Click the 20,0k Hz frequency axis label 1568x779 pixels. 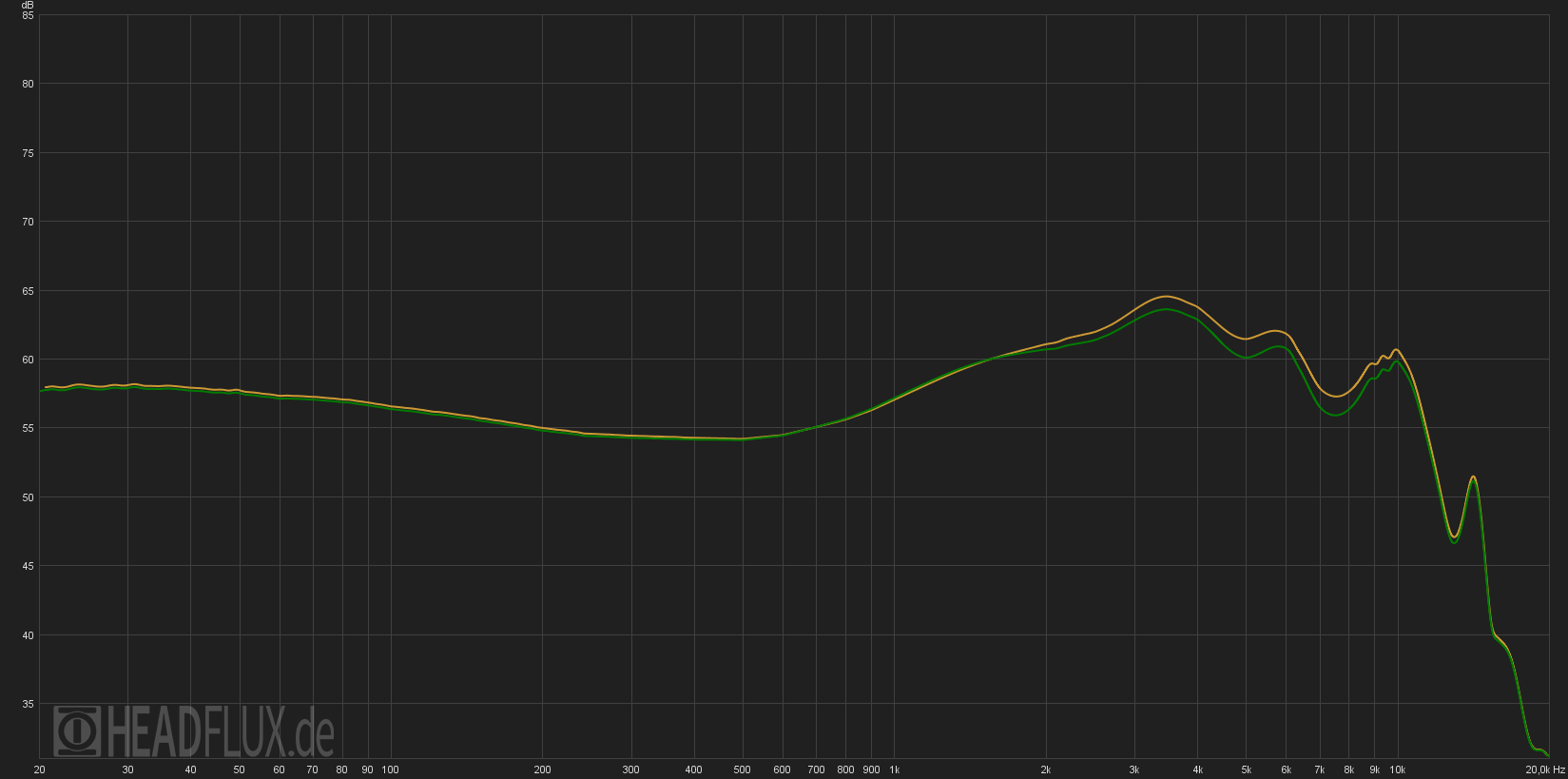(x=1545, y=769)
